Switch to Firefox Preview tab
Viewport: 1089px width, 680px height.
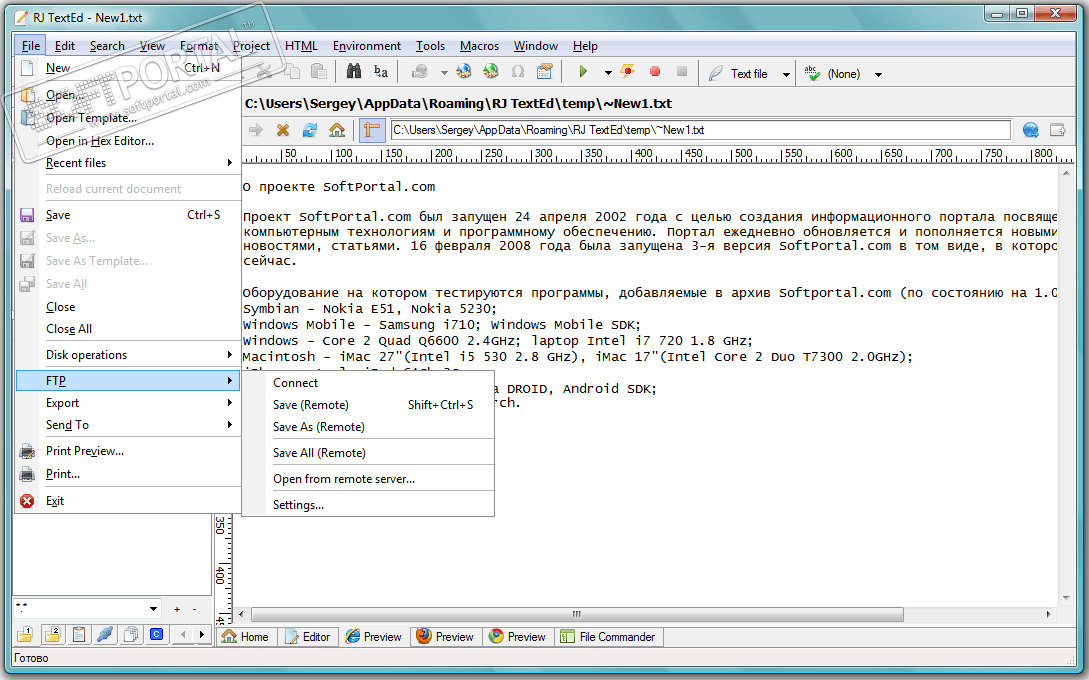pyautogui.click(x=446, y=637)
